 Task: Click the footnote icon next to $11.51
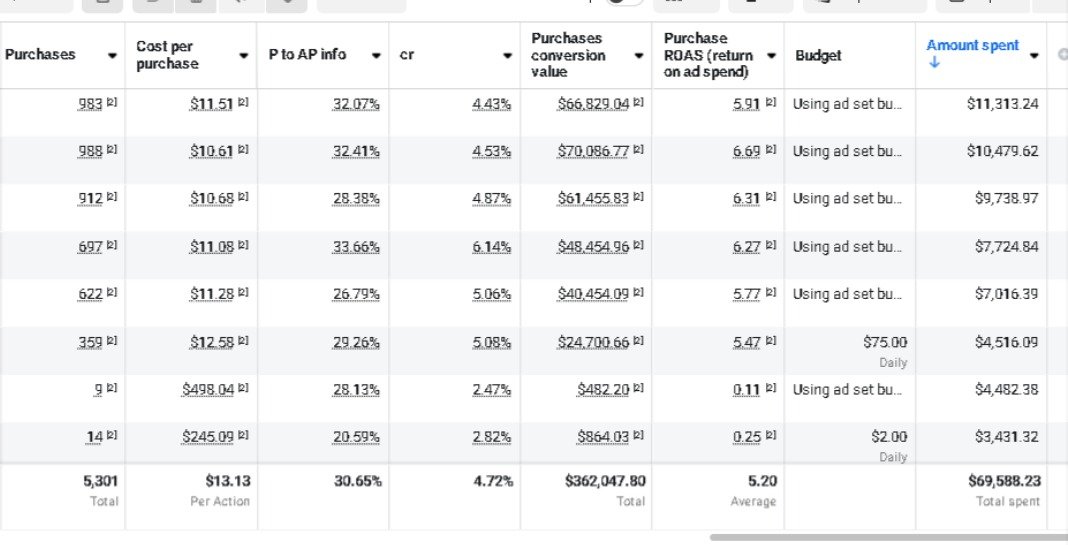[x=244, y=103]
